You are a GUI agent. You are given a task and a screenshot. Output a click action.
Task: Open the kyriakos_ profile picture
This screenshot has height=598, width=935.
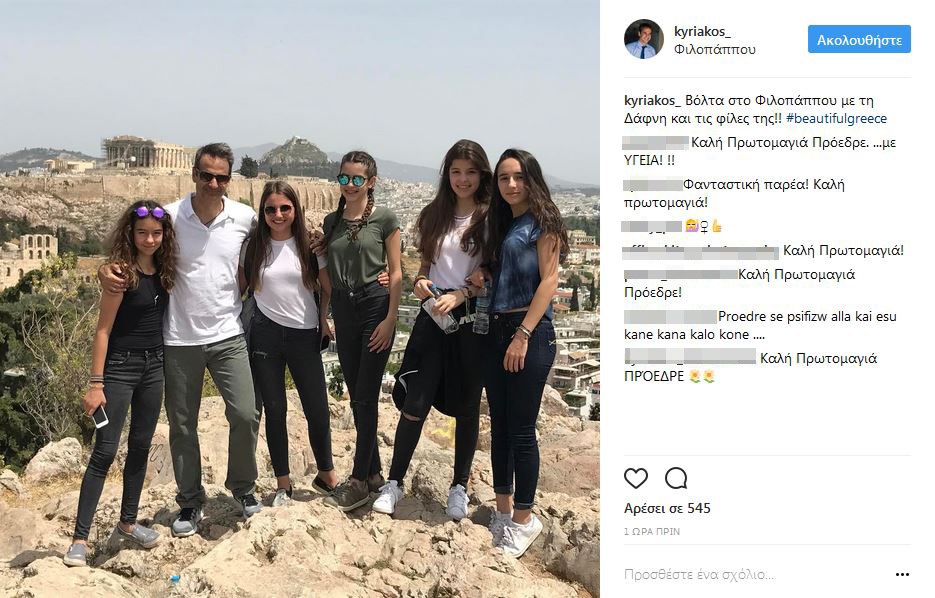(643, 39)
